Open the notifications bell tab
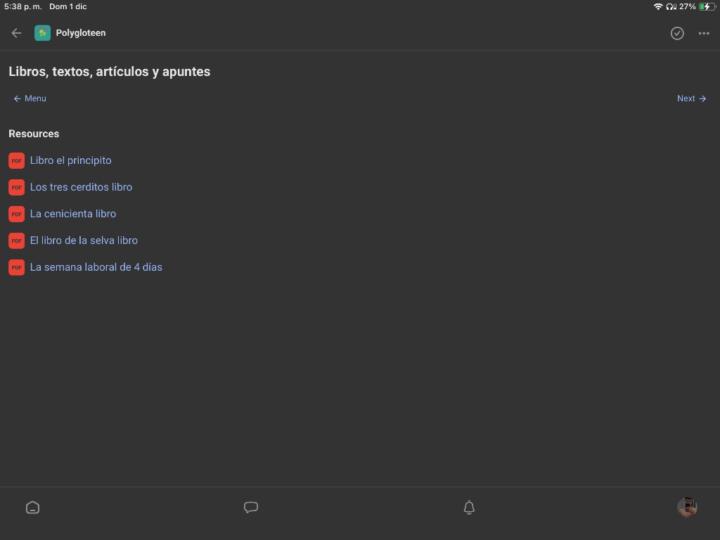Image resolution: width=720 pixels, height=540 pixels. 469,507
